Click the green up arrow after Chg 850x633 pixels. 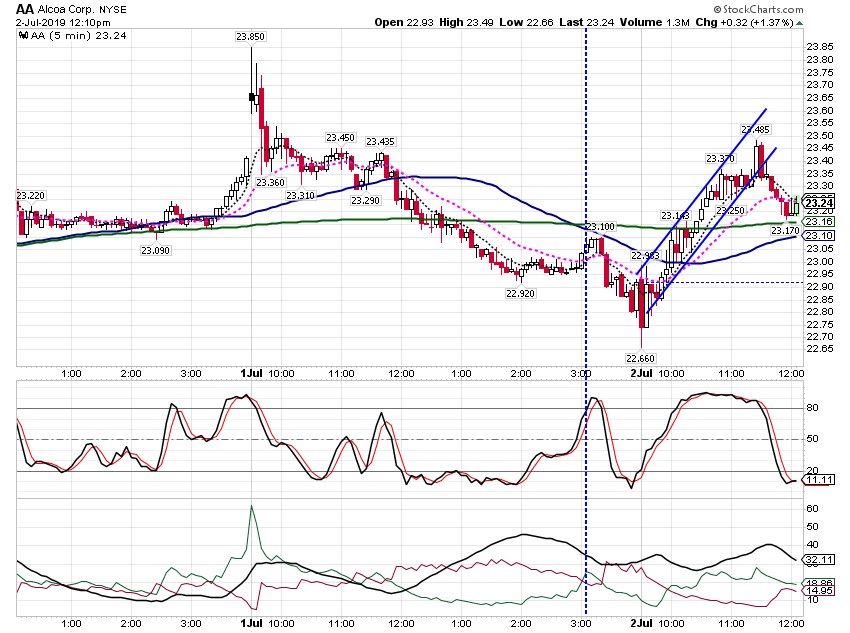tap(800, 23)
